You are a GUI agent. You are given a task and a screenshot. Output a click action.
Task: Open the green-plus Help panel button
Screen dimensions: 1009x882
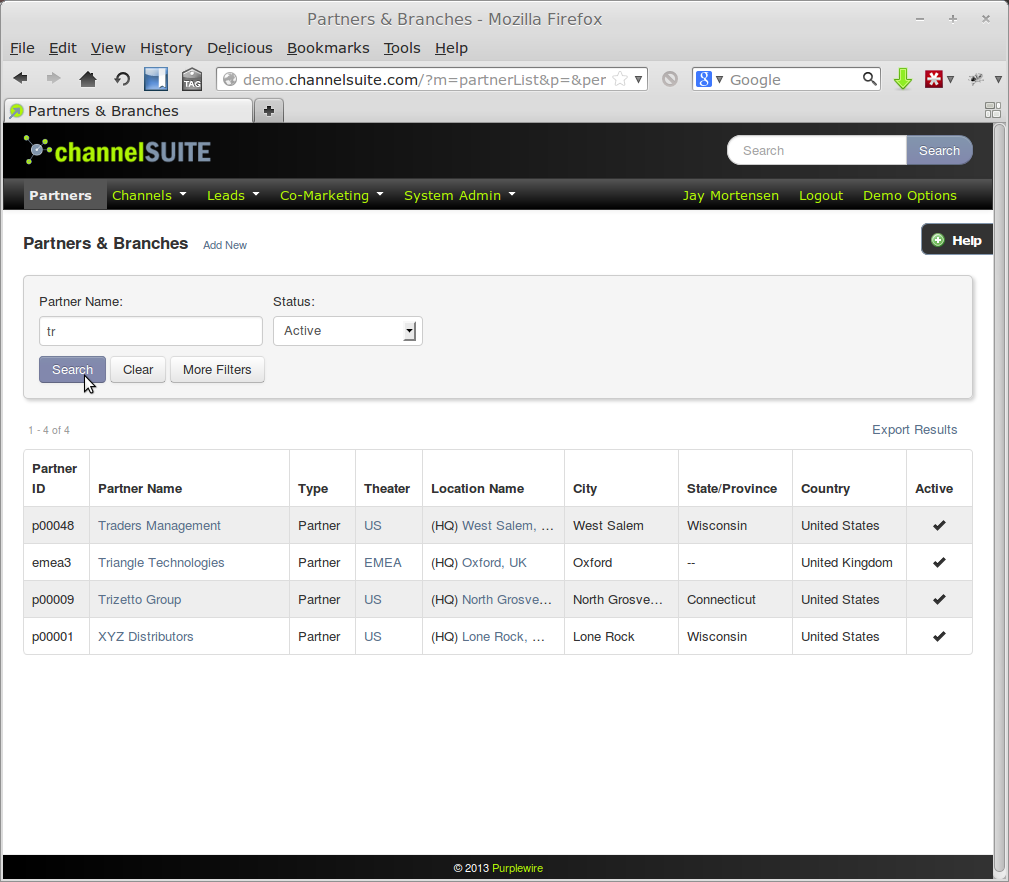[957, 240]
